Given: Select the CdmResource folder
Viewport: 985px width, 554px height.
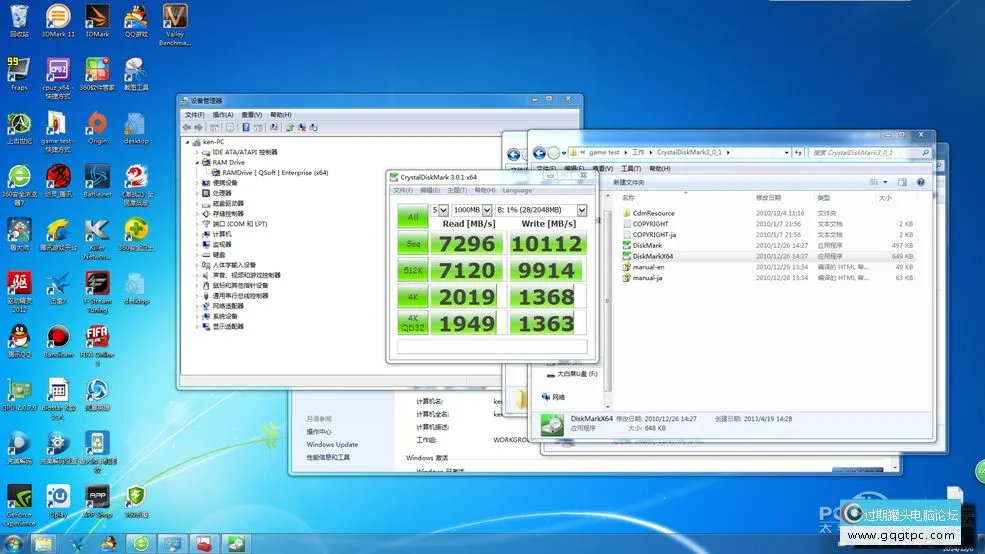Looking at the screenshot, I should [x=653, y=213].
